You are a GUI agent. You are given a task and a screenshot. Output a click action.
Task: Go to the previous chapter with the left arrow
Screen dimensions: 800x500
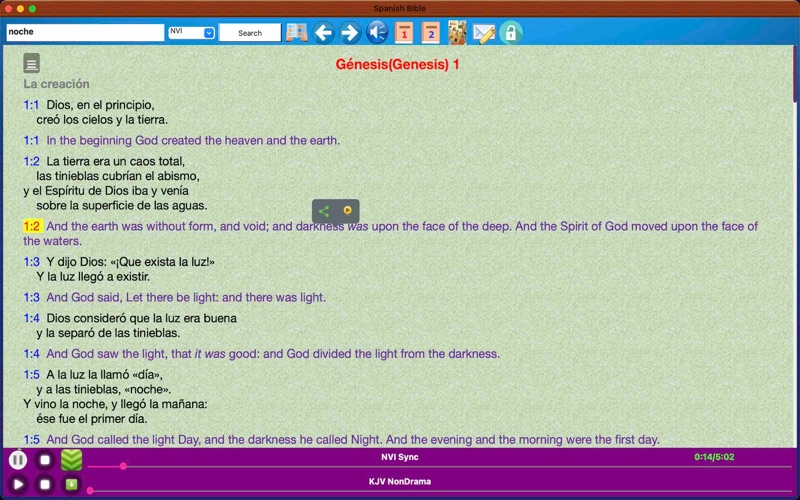click(323, 33)
